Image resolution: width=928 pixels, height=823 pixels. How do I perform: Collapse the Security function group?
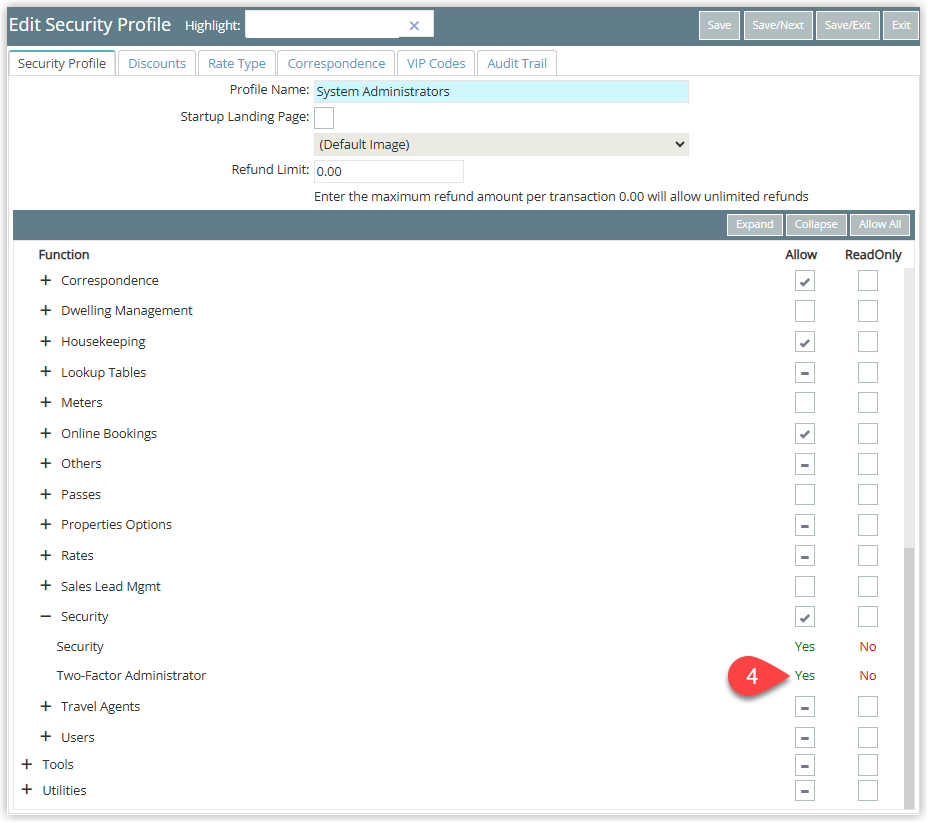(x=46, y=617)
